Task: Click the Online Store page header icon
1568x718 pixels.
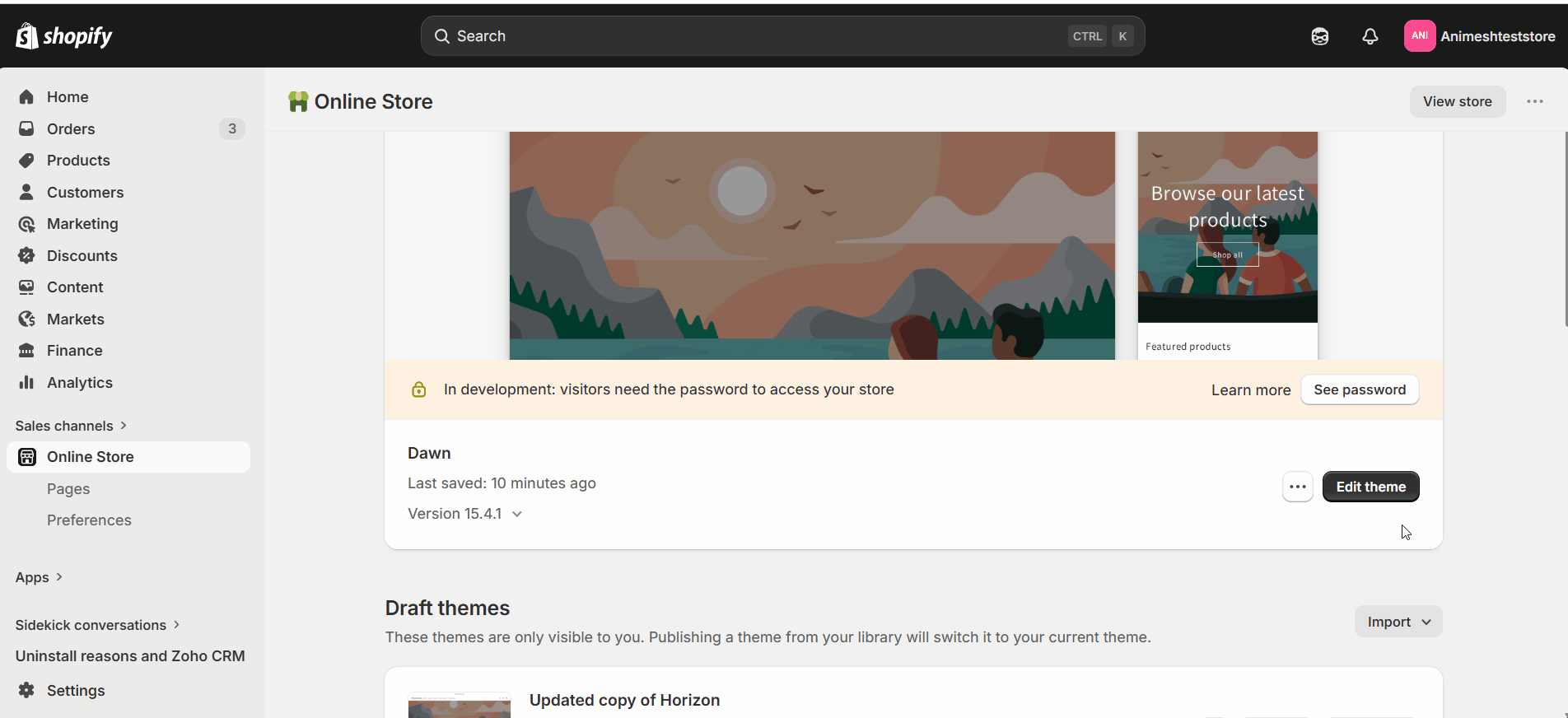Action: point(298,101)
